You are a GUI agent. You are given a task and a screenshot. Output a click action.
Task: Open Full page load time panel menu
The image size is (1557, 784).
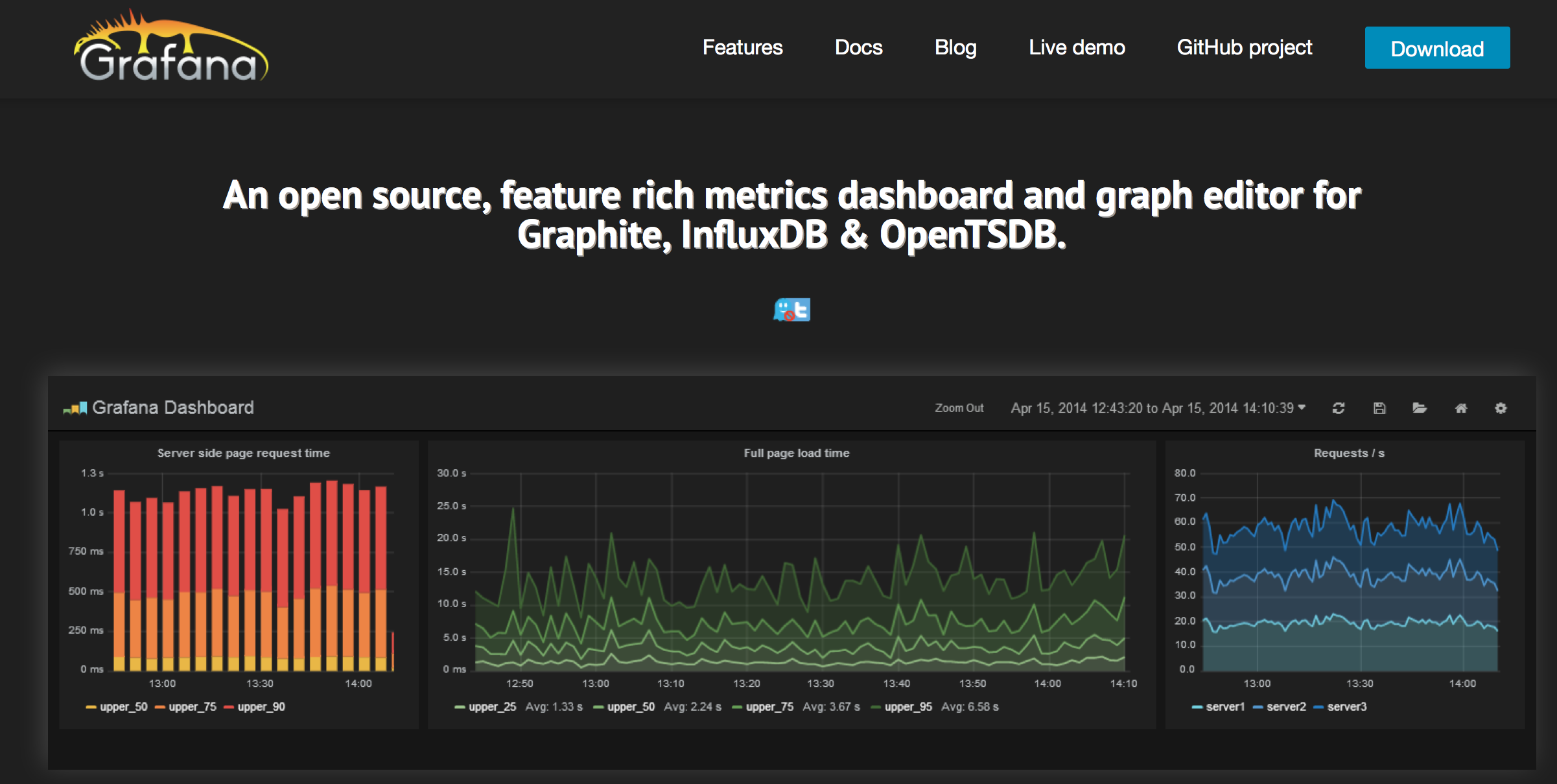click(796, 453)
